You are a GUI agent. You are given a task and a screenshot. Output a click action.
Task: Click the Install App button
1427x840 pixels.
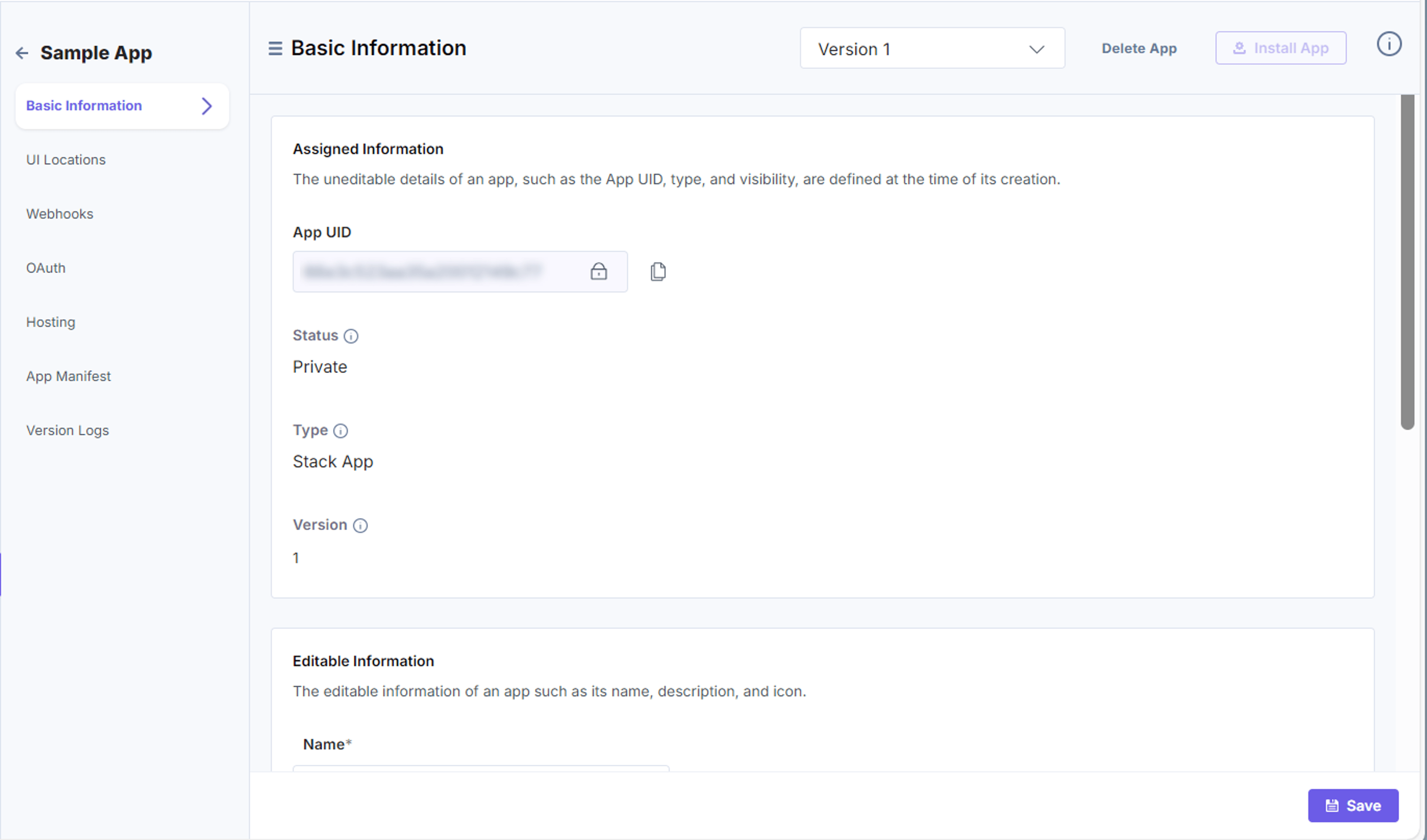pyautogui.click(x=1280, y=48)
